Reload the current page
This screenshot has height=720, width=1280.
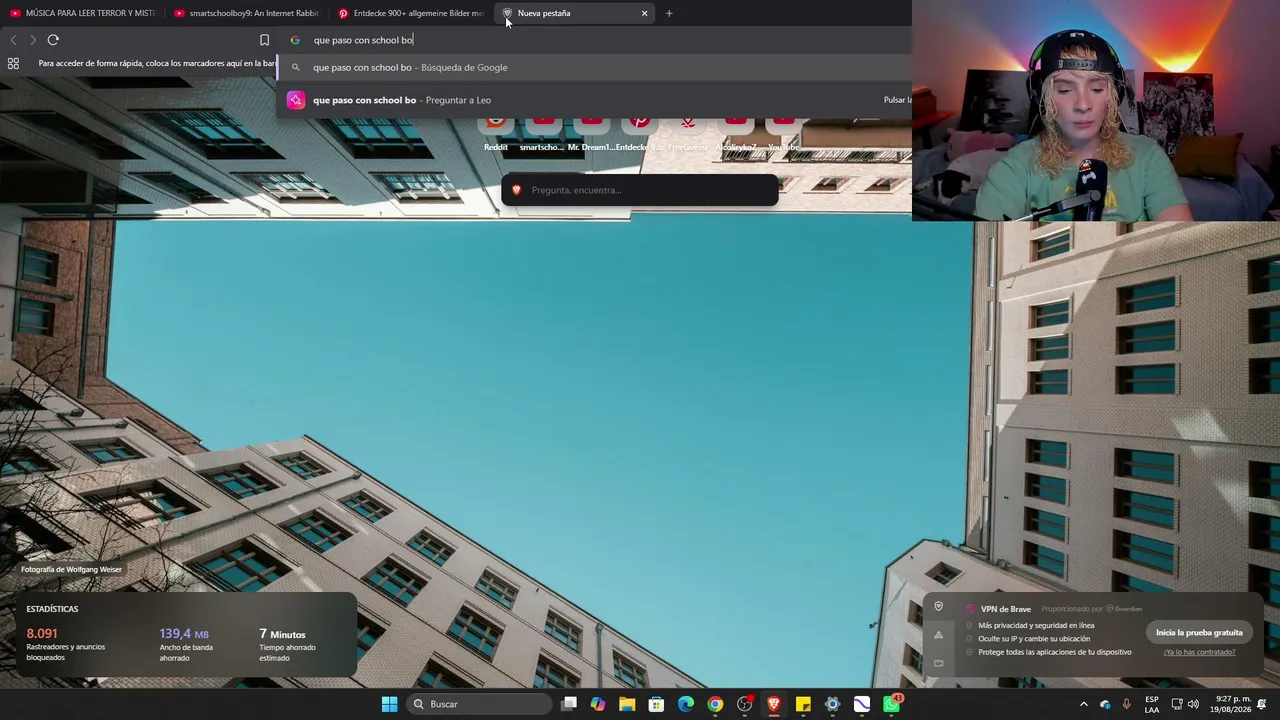tap(53, 40)
